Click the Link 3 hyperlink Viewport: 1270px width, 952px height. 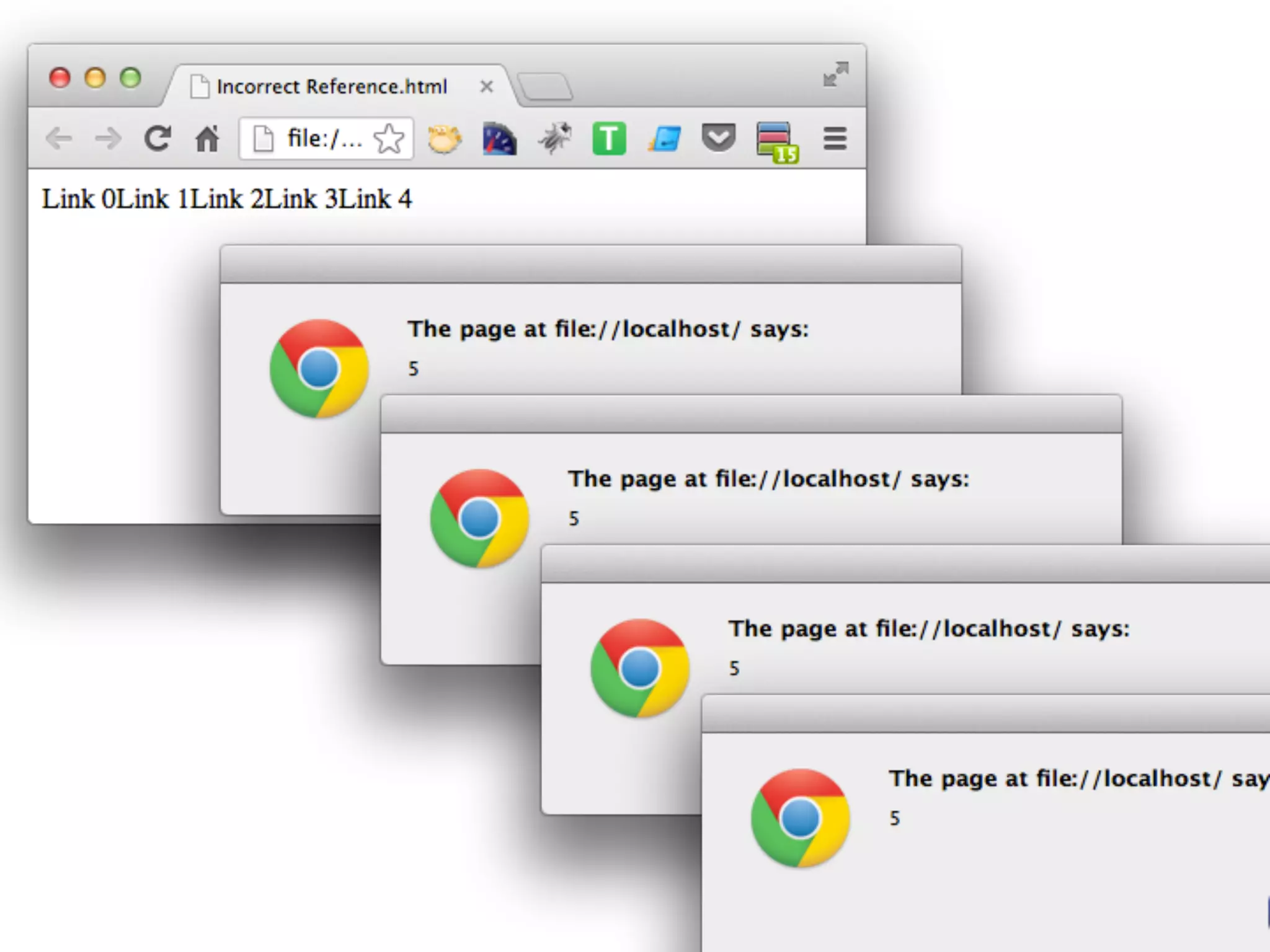[x=301, y=199]
